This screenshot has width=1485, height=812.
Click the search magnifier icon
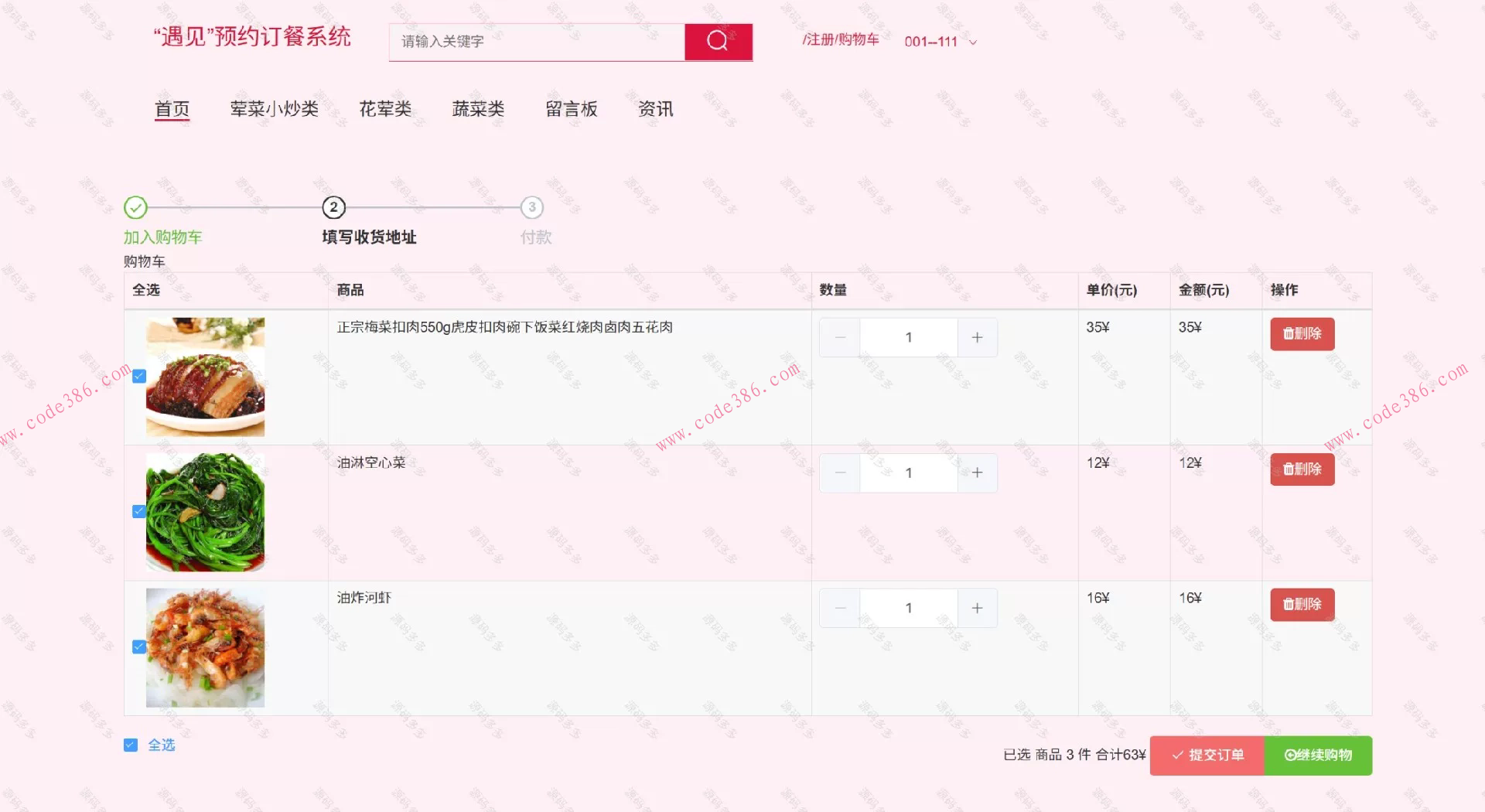pyautogui.click(x=716, y=42)
